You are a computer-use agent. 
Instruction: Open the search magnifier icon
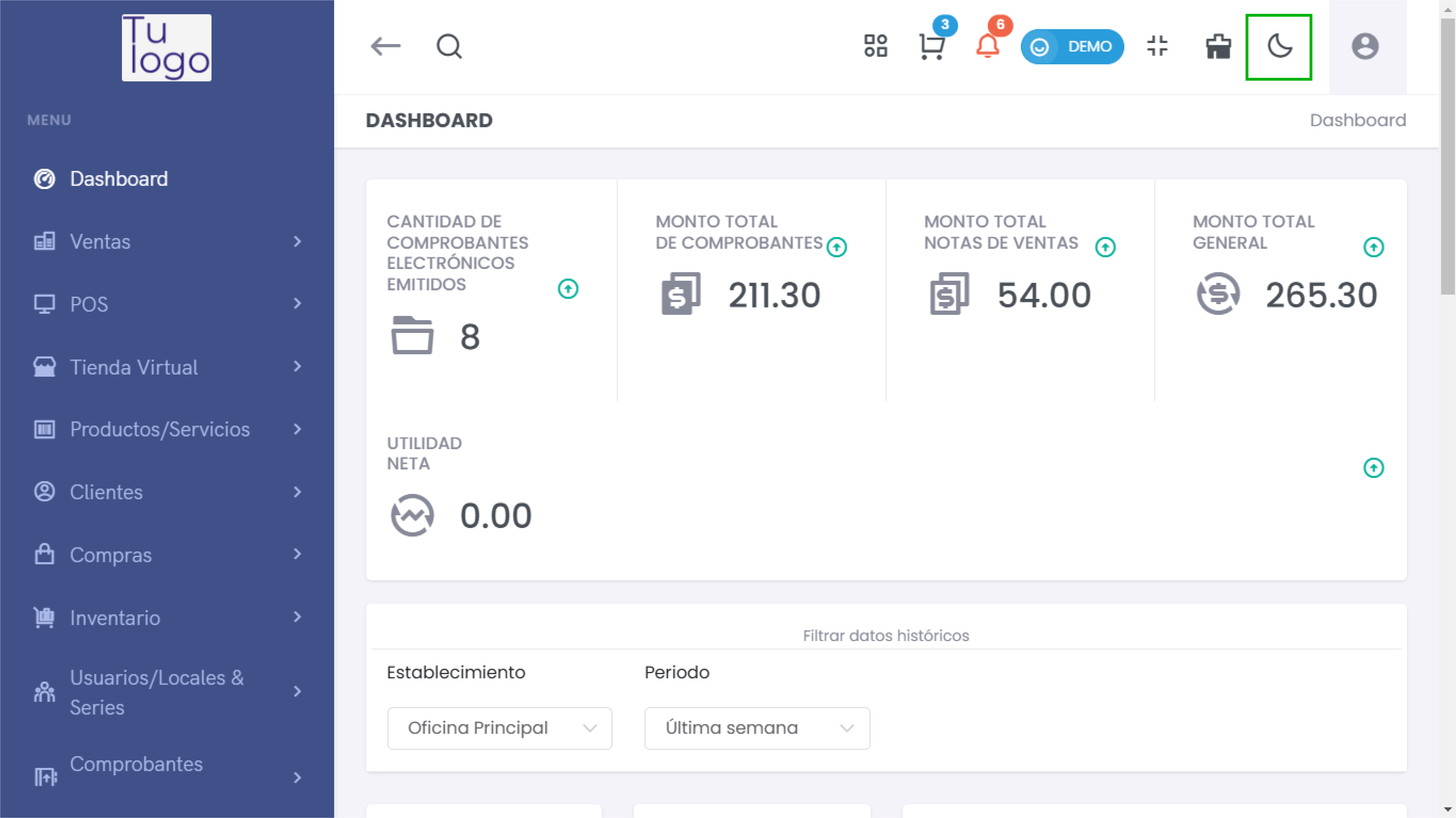pyautogui.click(x=449, y=46)
